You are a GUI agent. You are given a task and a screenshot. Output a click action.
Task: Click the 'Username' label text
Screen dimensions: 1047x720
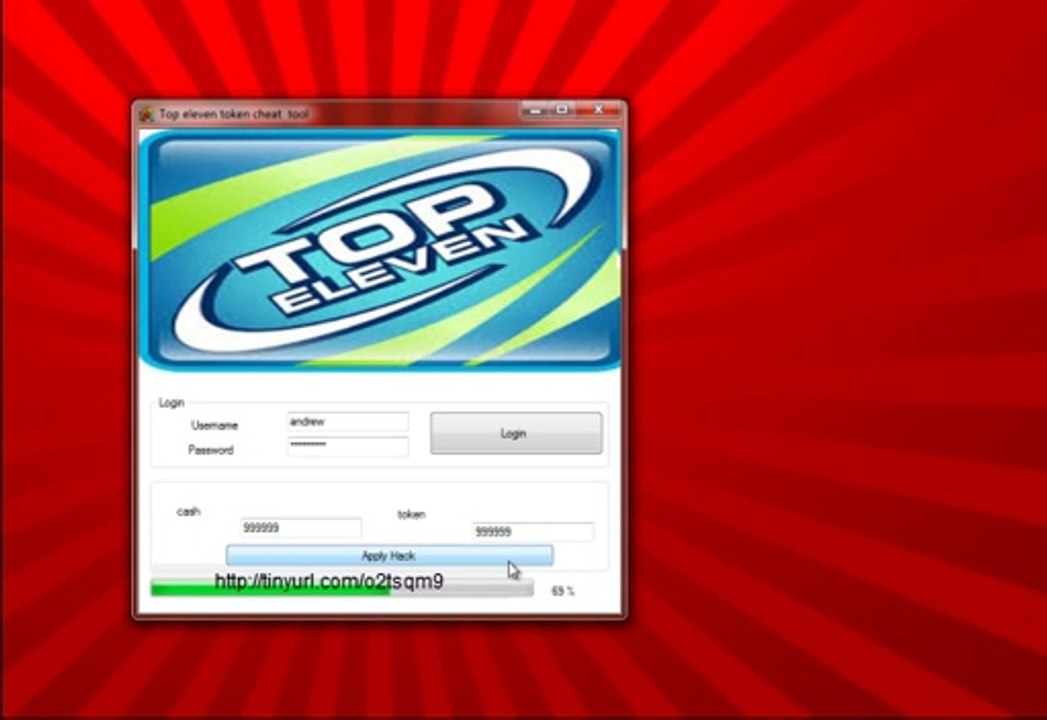pyautogui.click(x=214, y=425)
